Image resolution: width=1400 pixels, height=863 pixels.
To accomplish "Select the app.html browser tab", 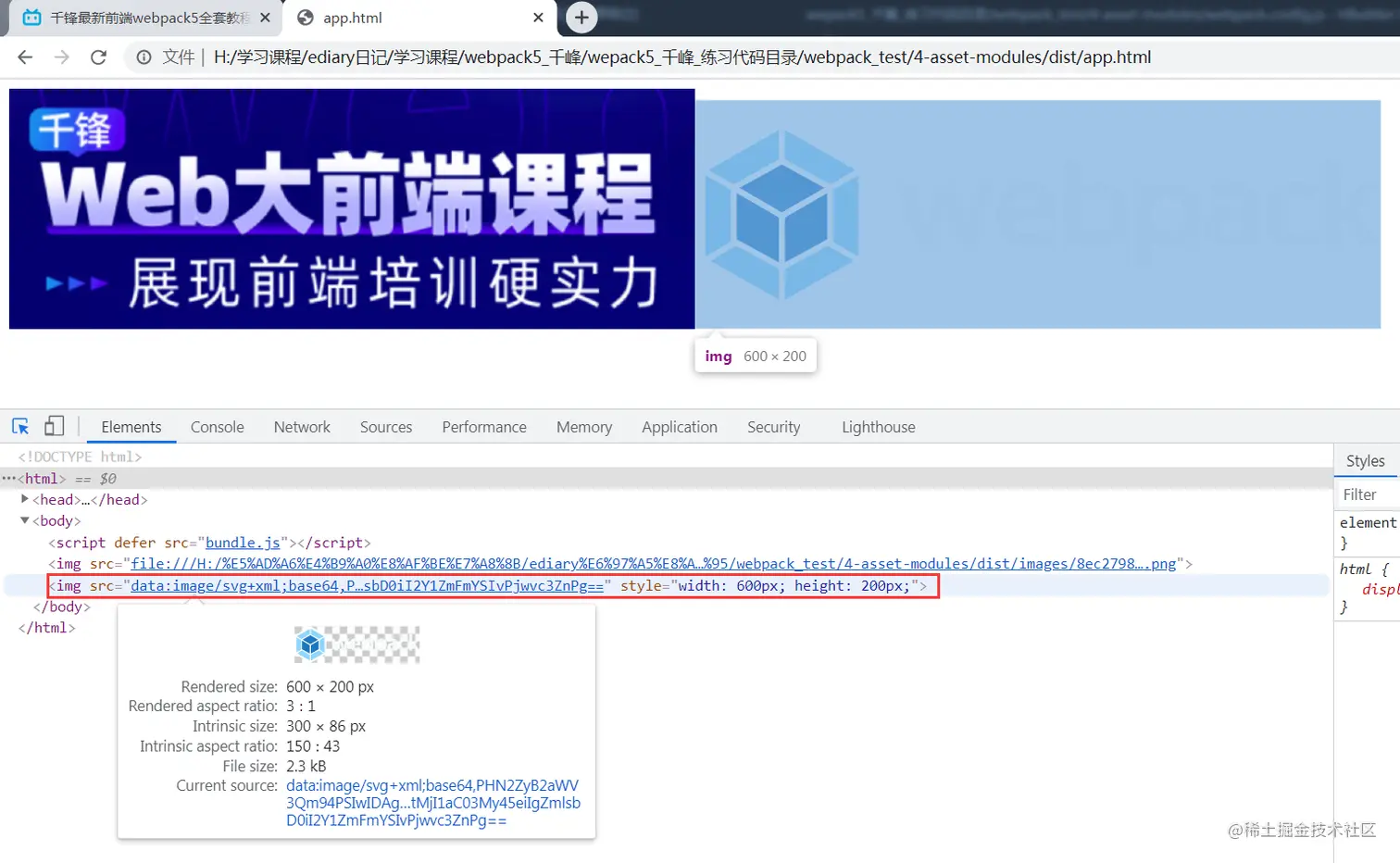I will pos(419,18).
